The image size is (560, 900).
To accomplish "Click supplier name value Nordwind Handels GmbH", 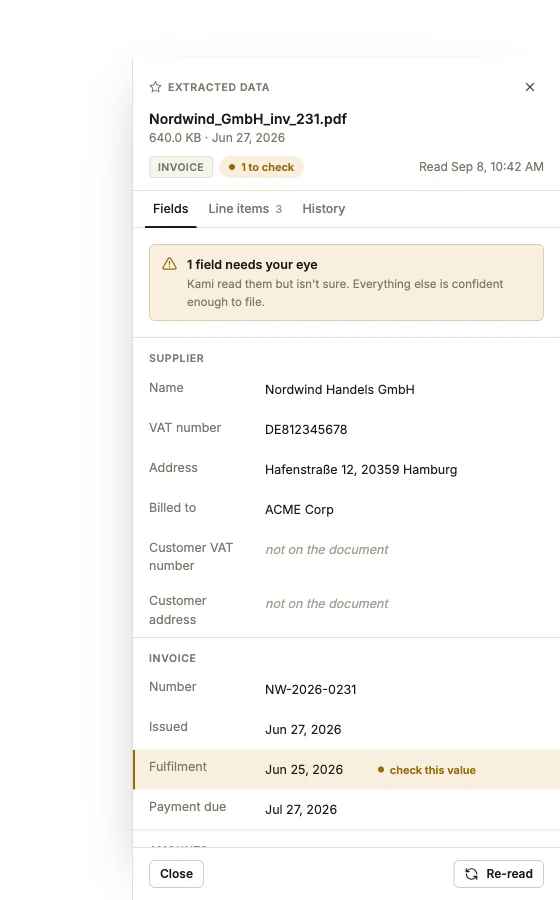I will click(340, 390).
